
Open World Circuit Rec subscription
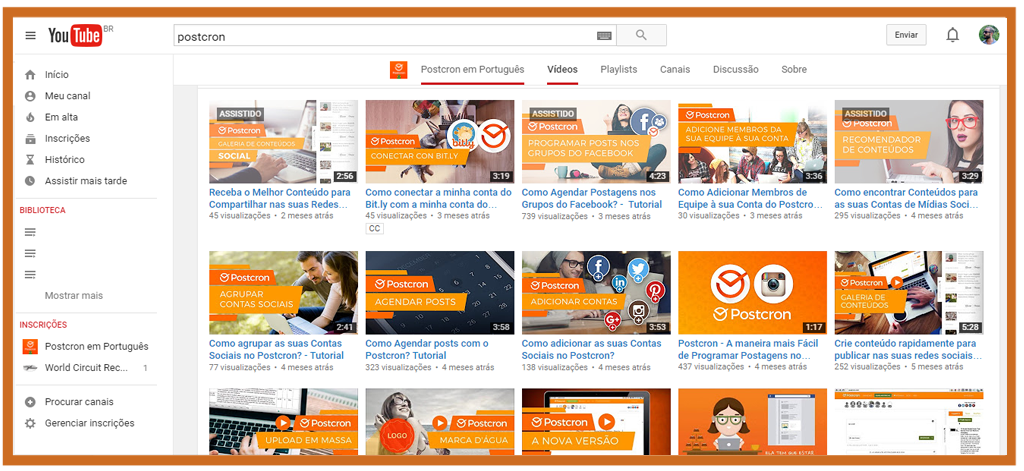[x=86, y=368]
